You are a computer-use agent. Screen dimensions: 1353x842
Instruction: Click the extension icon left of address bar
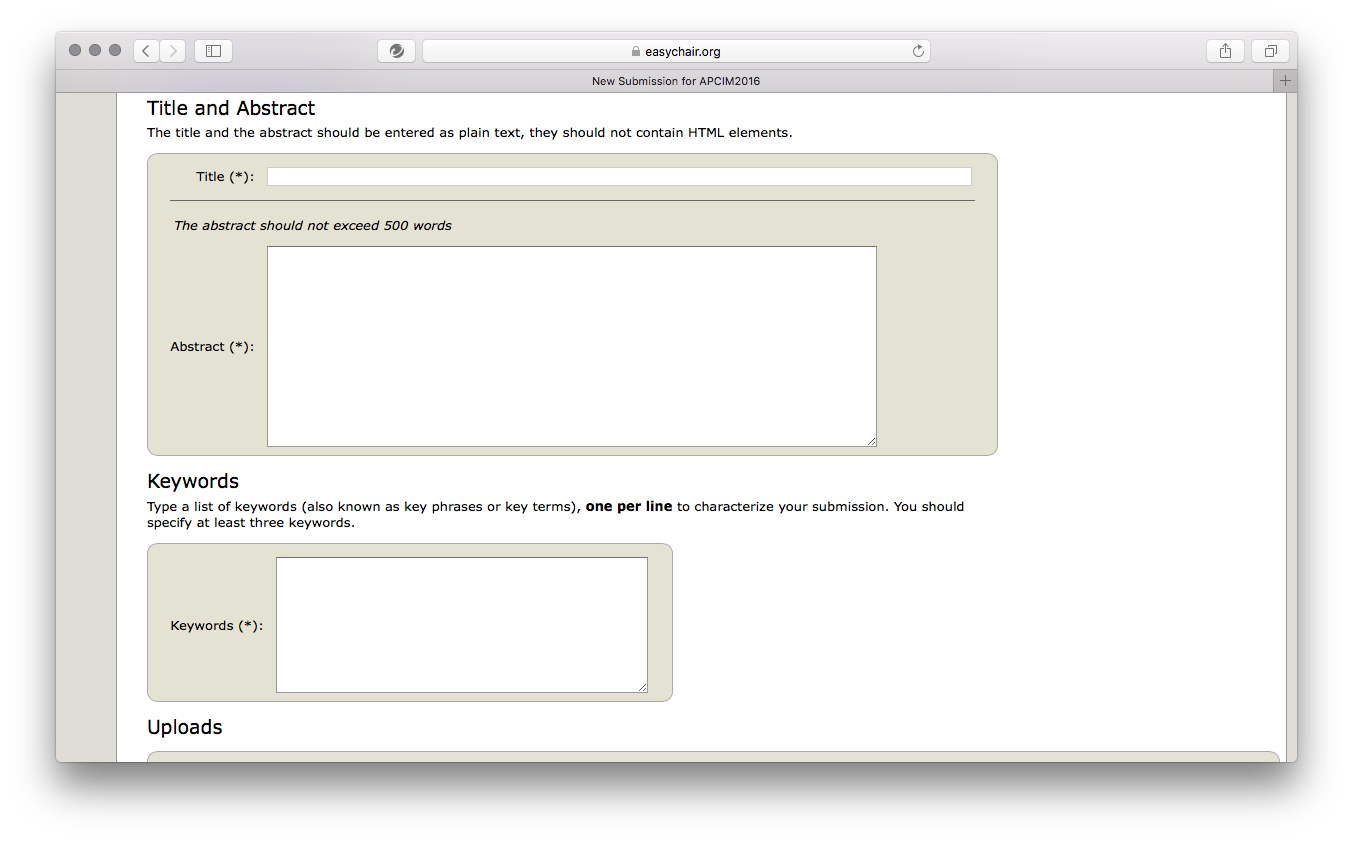[396, 51]
